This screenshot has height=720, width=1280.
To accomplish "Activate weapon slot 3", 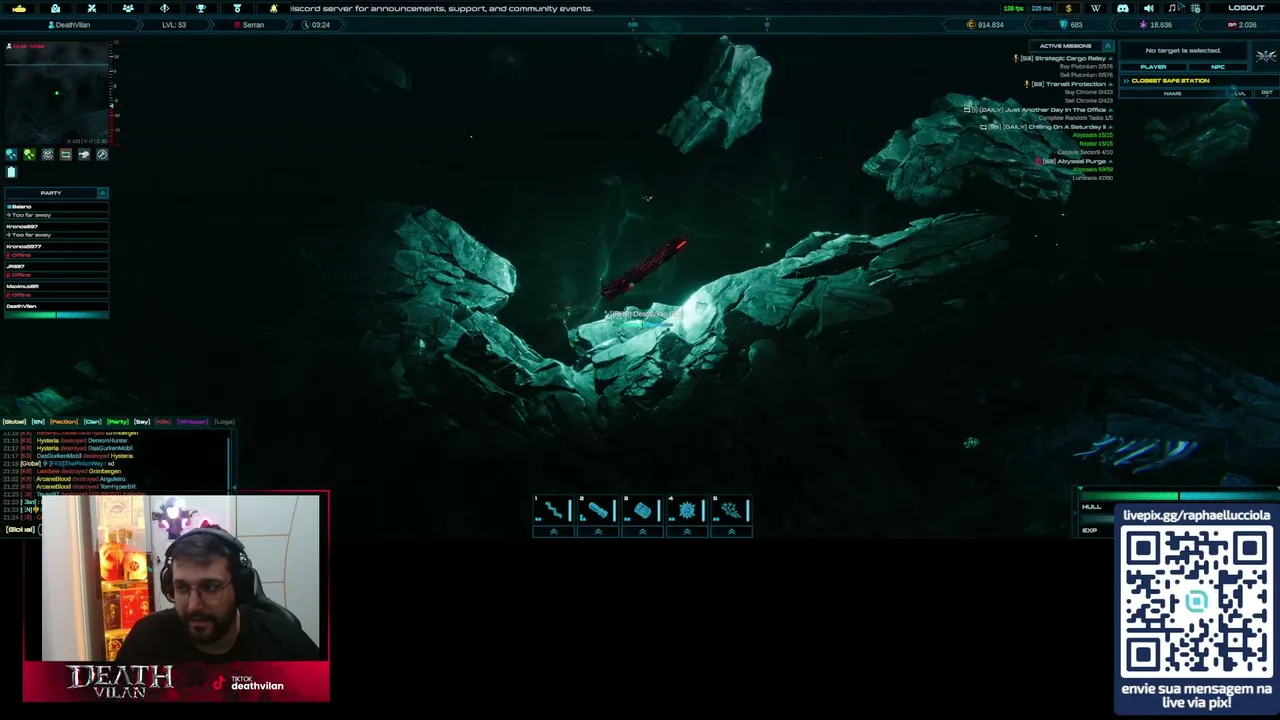I will coord(642,510).
